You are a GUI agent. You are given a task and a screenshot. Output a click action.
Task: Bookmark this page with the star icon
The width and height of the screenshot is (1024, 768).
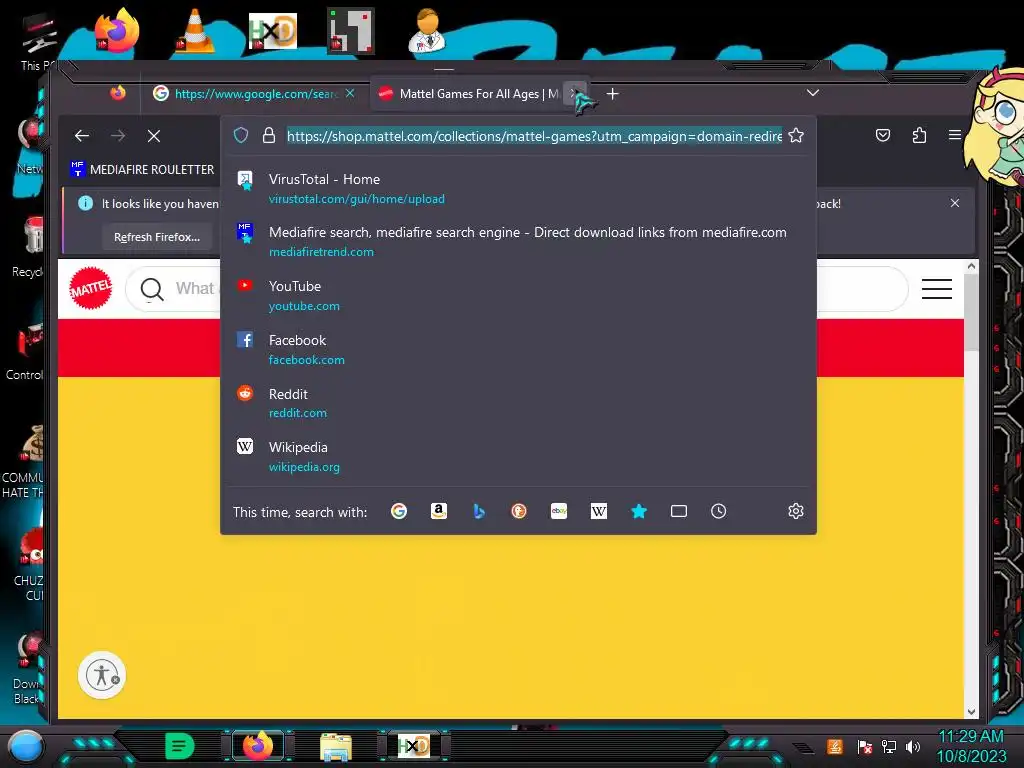[795, 135]
